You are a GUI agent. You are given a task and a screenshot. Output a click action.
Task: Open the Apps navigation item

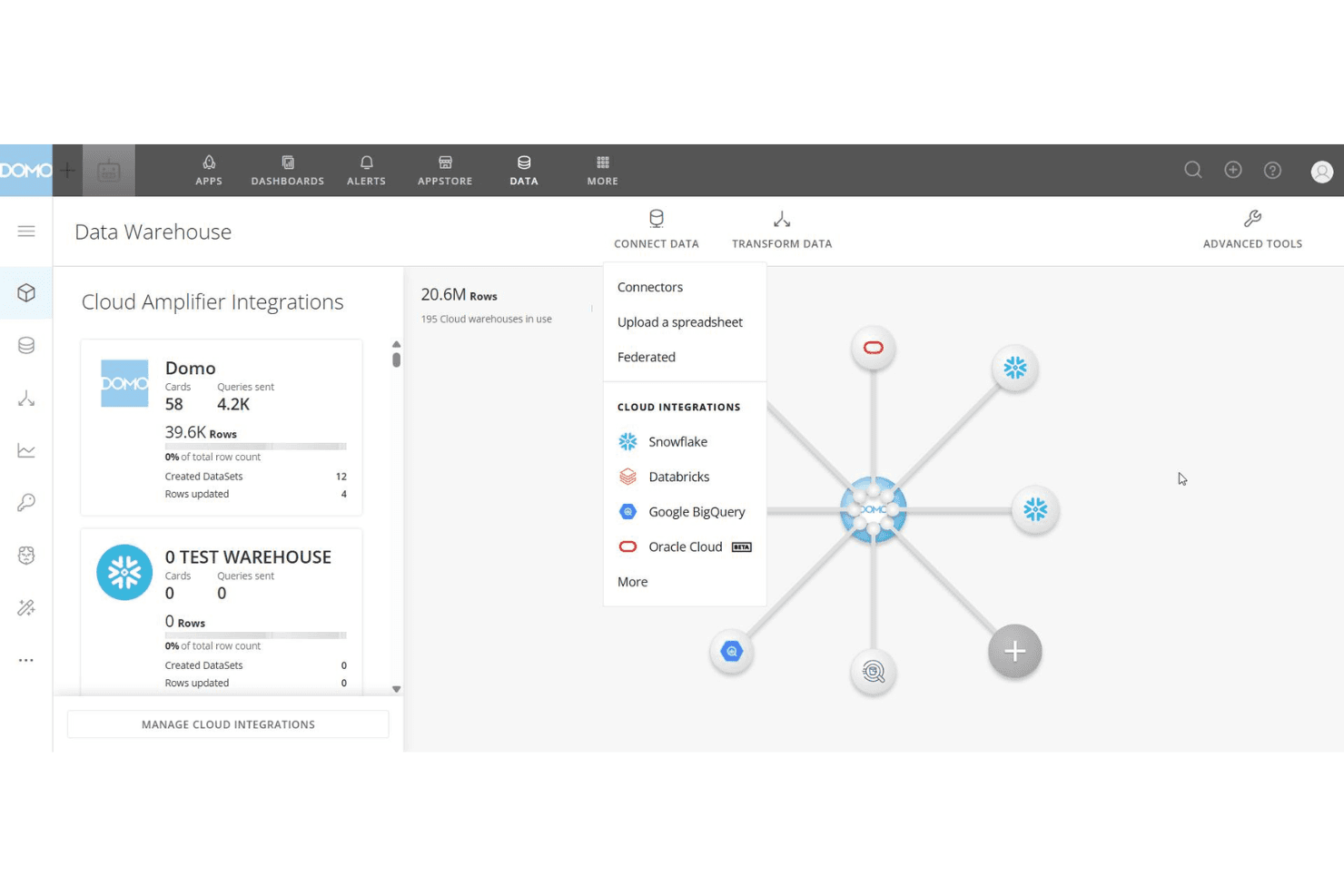click(x=209, y=170)
